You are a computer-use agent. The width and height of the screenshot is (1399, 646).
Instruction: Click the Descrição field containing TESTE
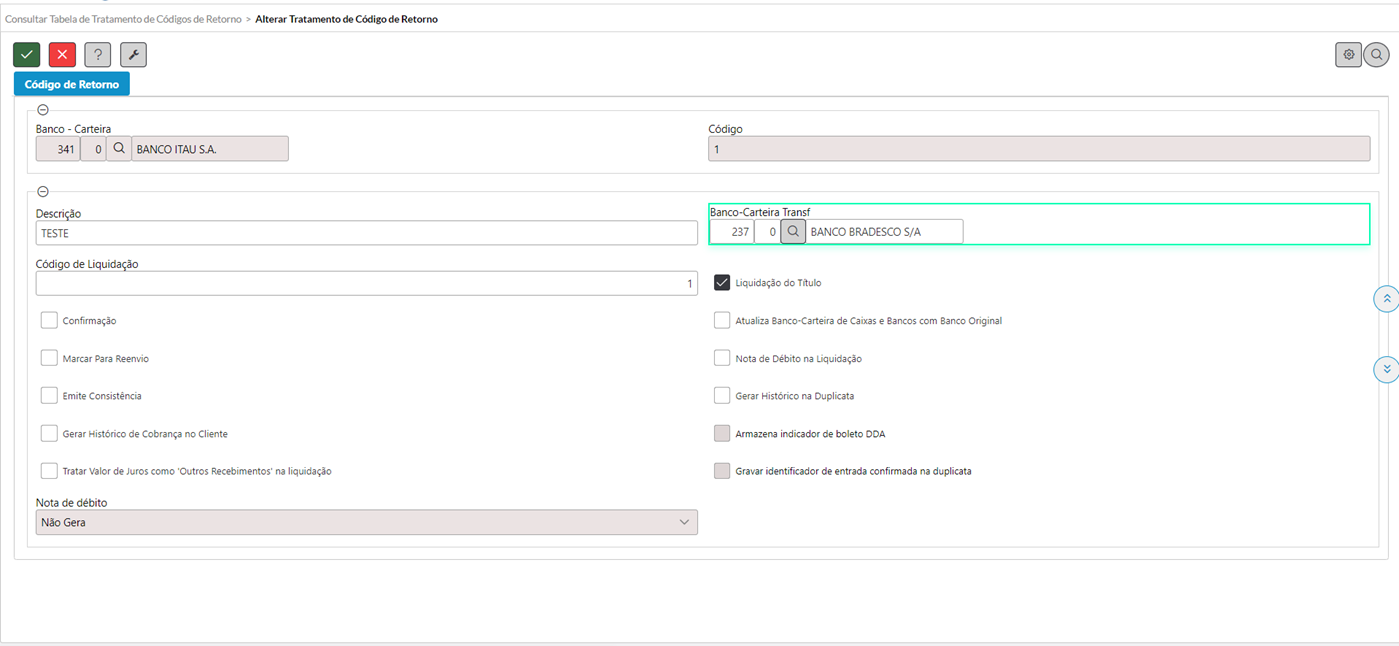366,232
